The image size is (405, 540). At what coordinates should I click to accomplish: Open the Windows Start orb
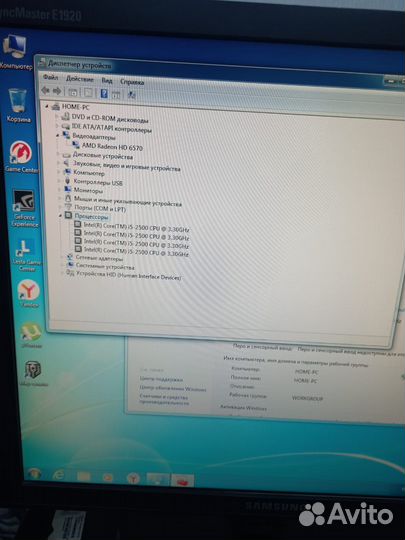click(x=34, y=474)
